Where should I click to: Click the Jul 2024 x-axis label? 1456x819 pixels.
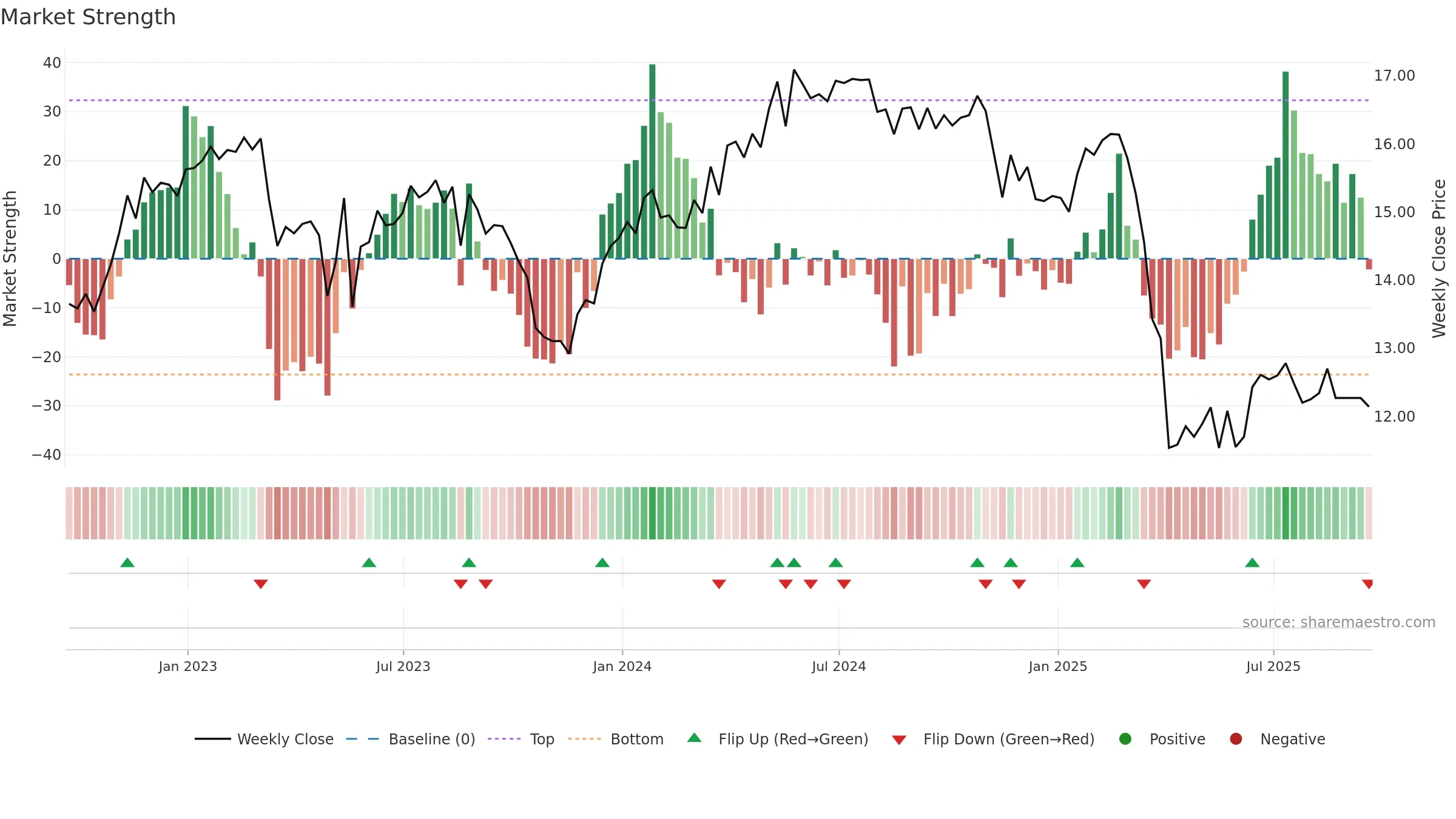(x=839, y=666)
